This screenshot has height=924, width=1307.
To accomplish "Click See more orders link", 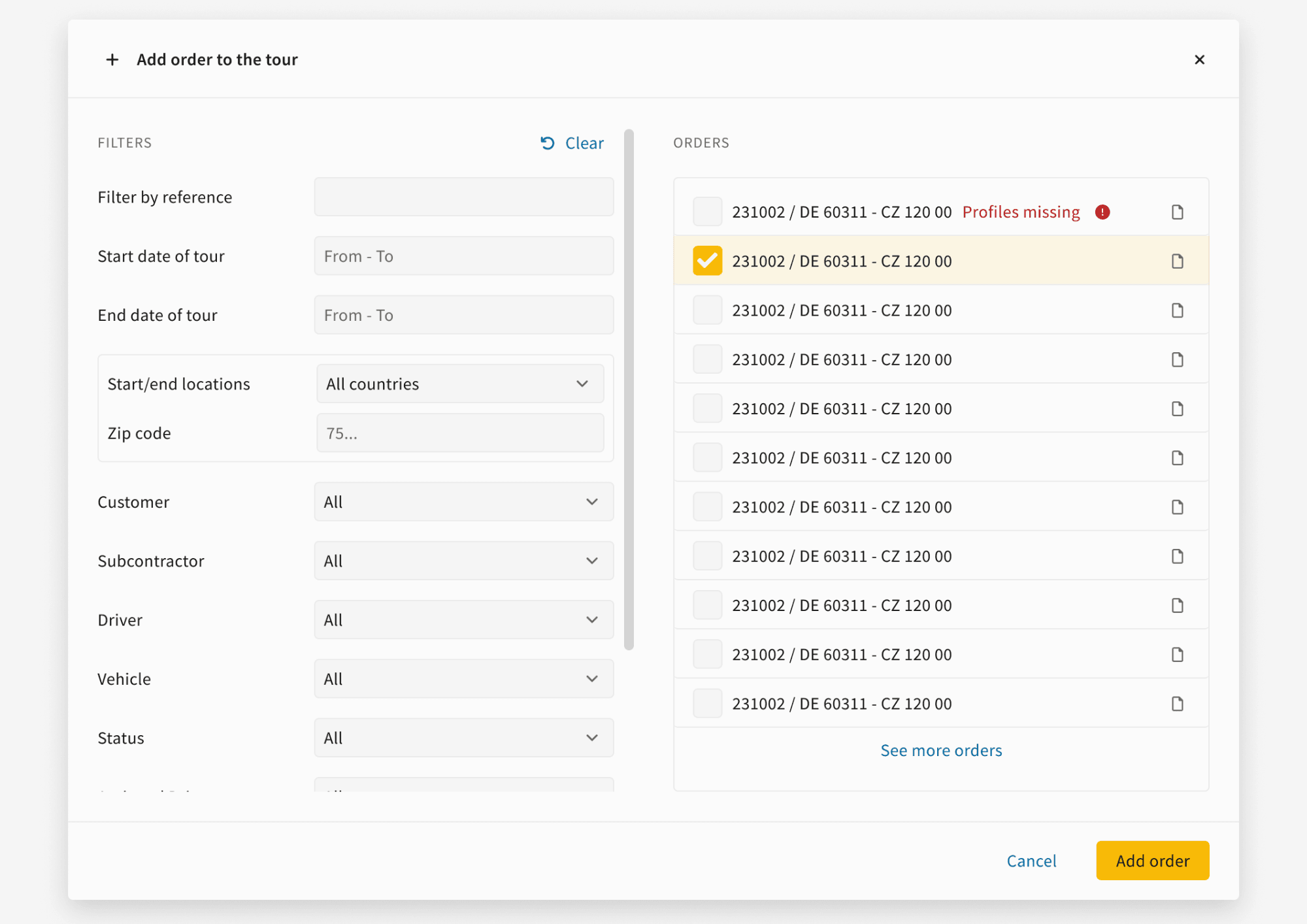I will click(940, 750).
